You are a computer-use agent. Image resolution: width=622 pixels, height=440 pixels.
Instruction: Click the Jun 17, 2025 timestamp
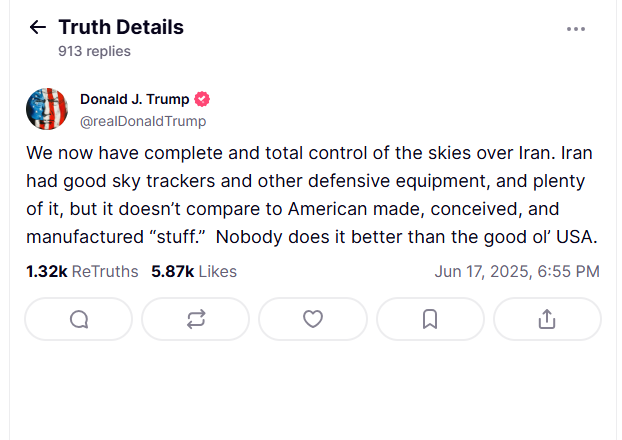517,271
